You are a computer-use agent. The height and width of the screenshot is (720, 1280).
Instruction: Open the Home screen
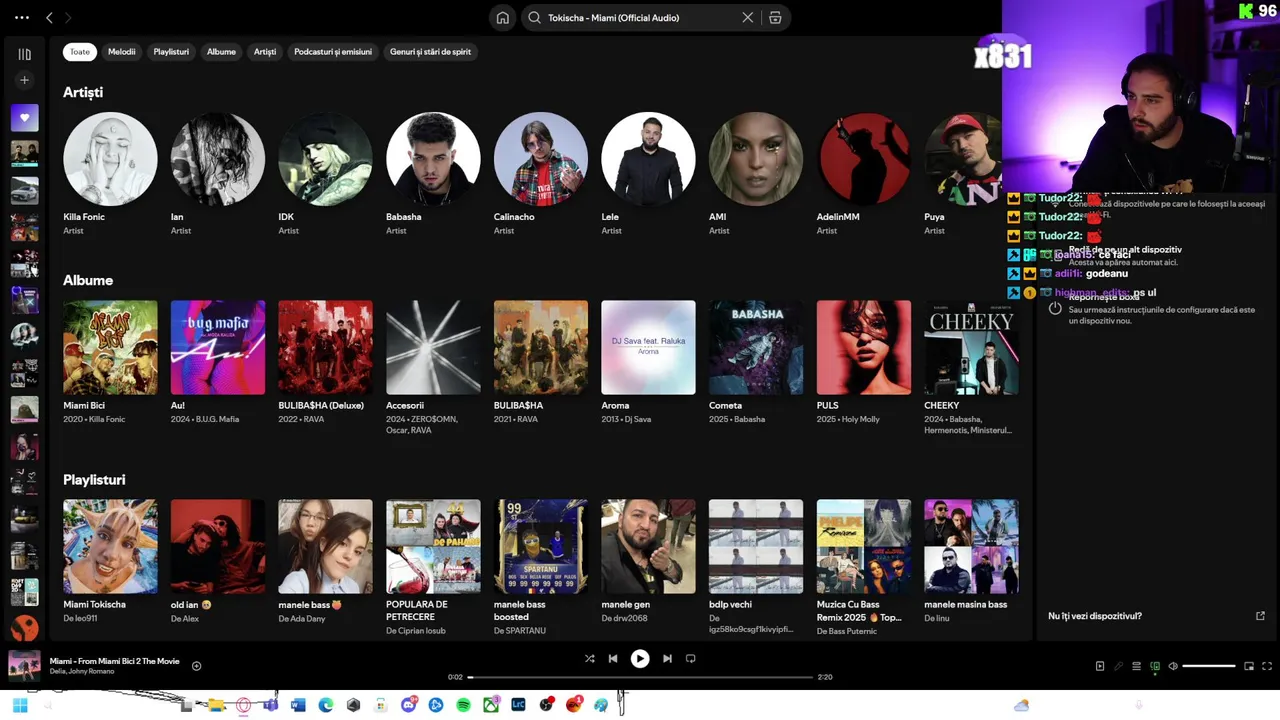pyautogui.click(x=503, y=18)
